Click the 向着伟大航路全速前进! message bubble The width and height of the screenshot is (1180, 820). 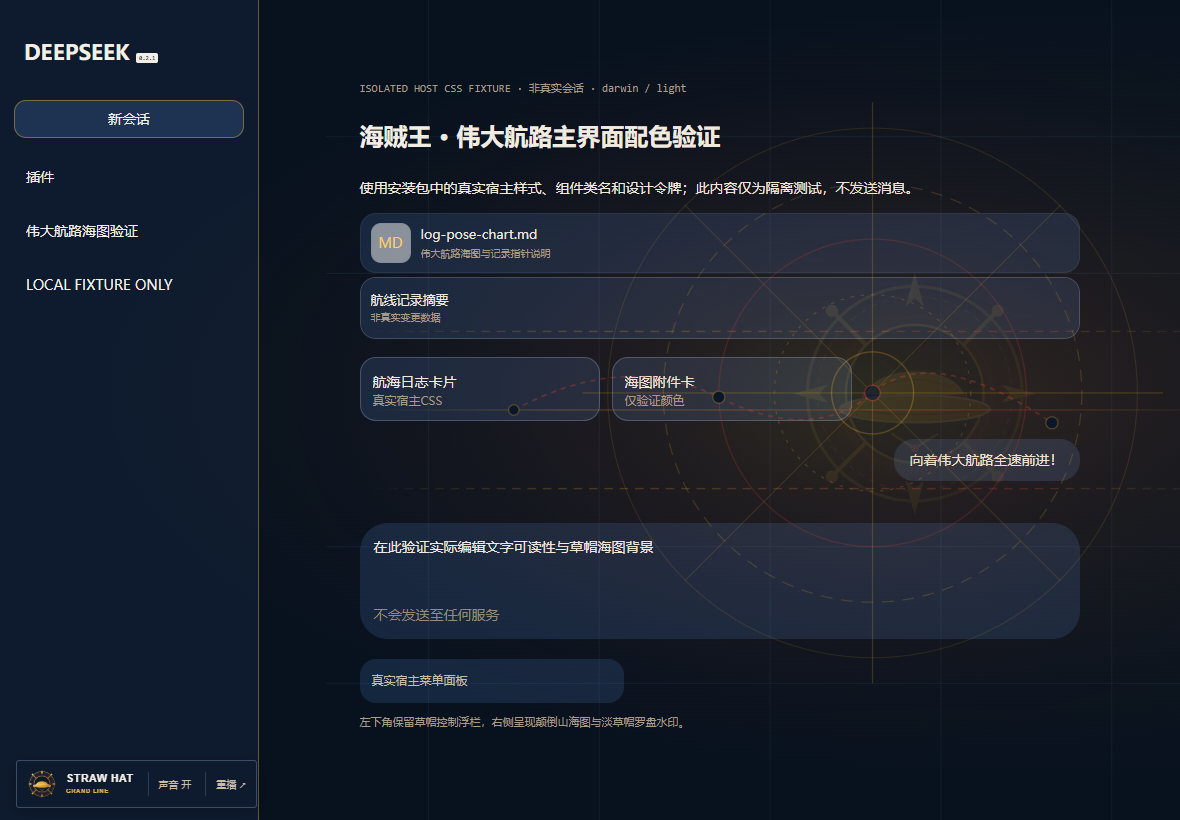[x=986, y=460]
